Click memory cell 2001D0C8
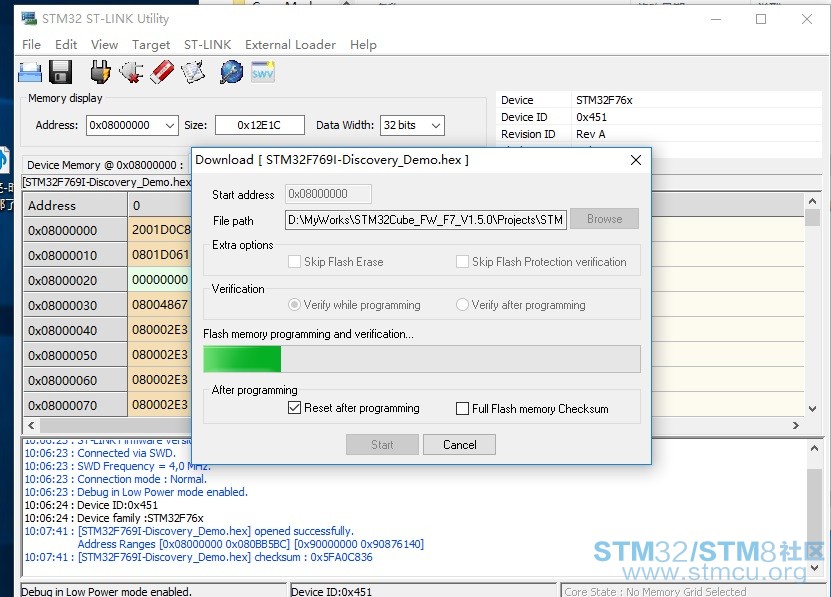 click(x=160, y=230)
